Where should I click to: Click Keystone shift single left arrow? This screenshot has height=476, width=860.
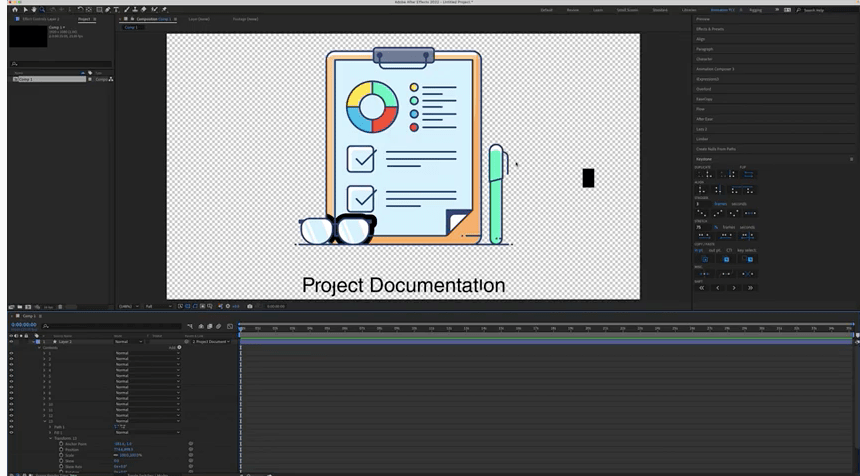pos(717,287)
